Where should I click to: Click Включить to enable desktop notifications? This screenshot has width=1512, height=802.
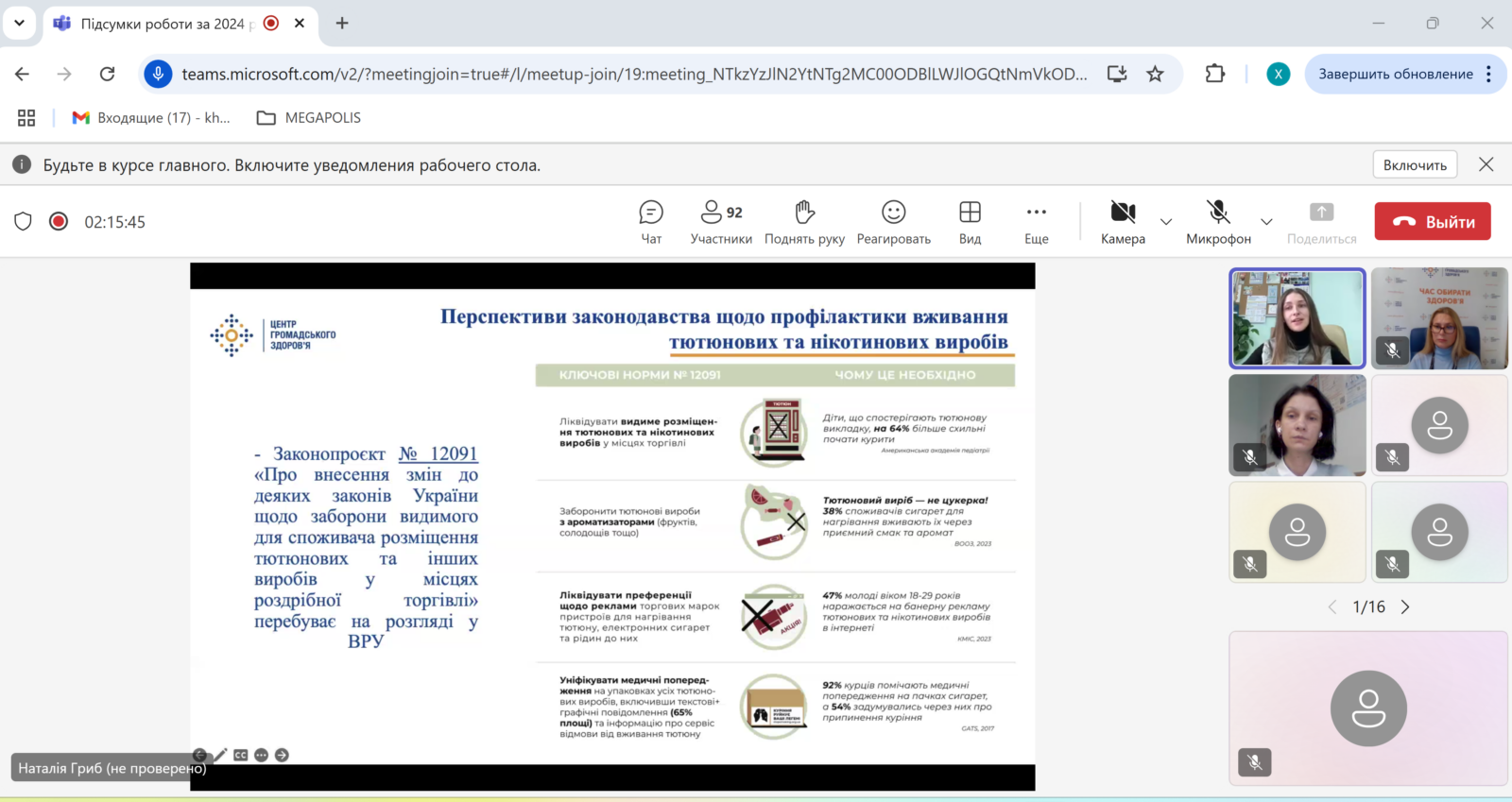click(1415, 165)
